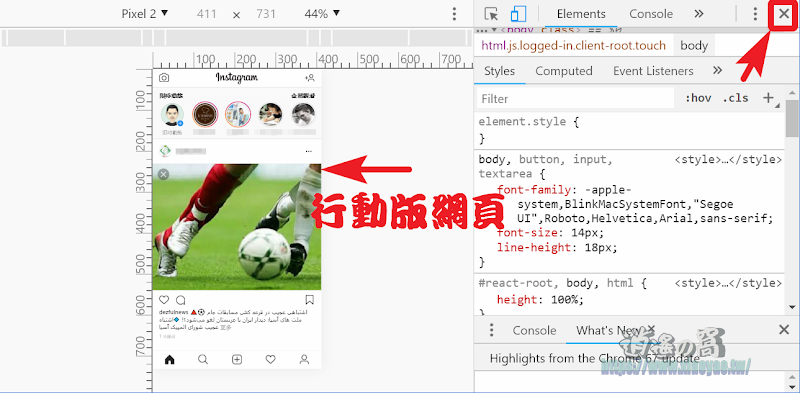Open DevTools customize menu (three dots)
Viewport: 800px width, 393px height.
tap(755, 14)
